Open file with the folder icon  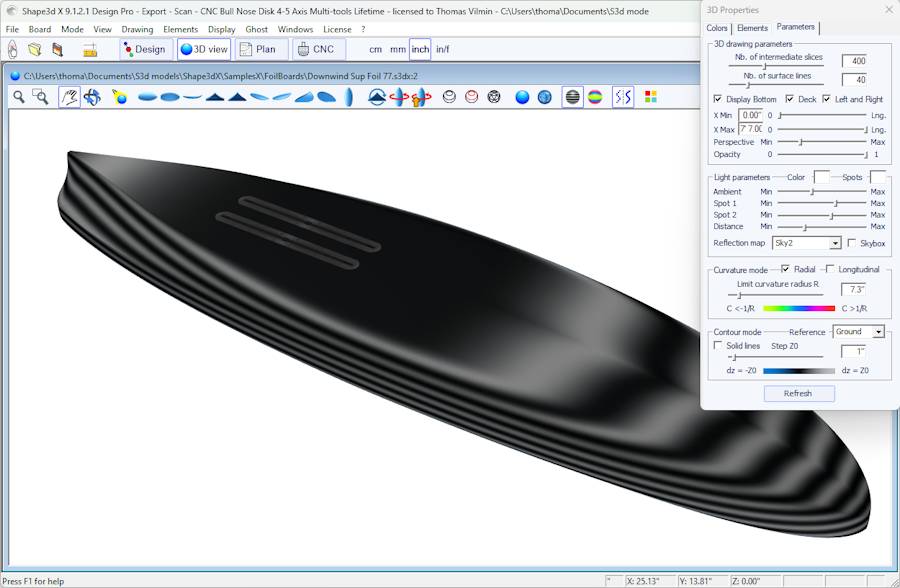click(x=35, y=49)
